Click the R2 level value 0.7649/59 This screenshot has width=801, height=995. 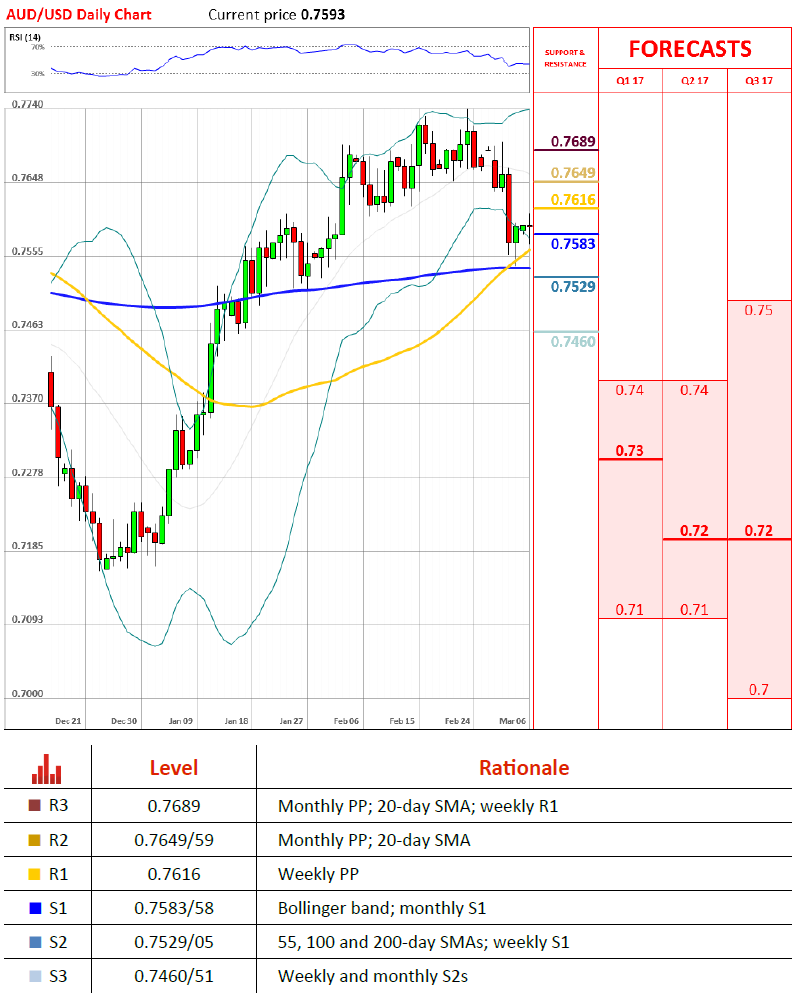tap(174, 840)
